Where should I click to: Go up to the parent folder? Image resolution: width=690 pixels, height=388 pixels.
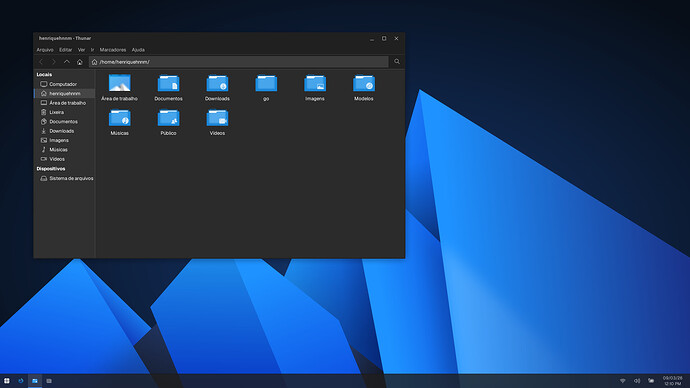point(66,62)
